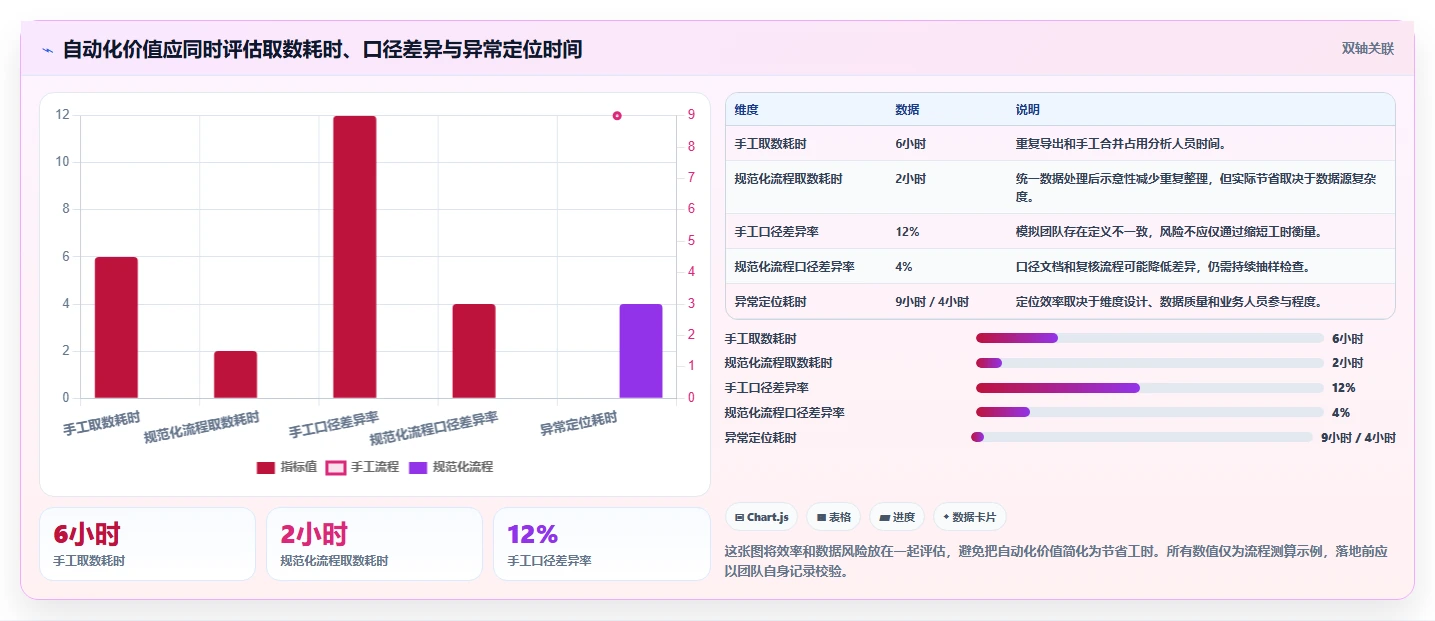Select the 进度 chip
Viewport: 1435px width, 621px height.
coord(897,517)
